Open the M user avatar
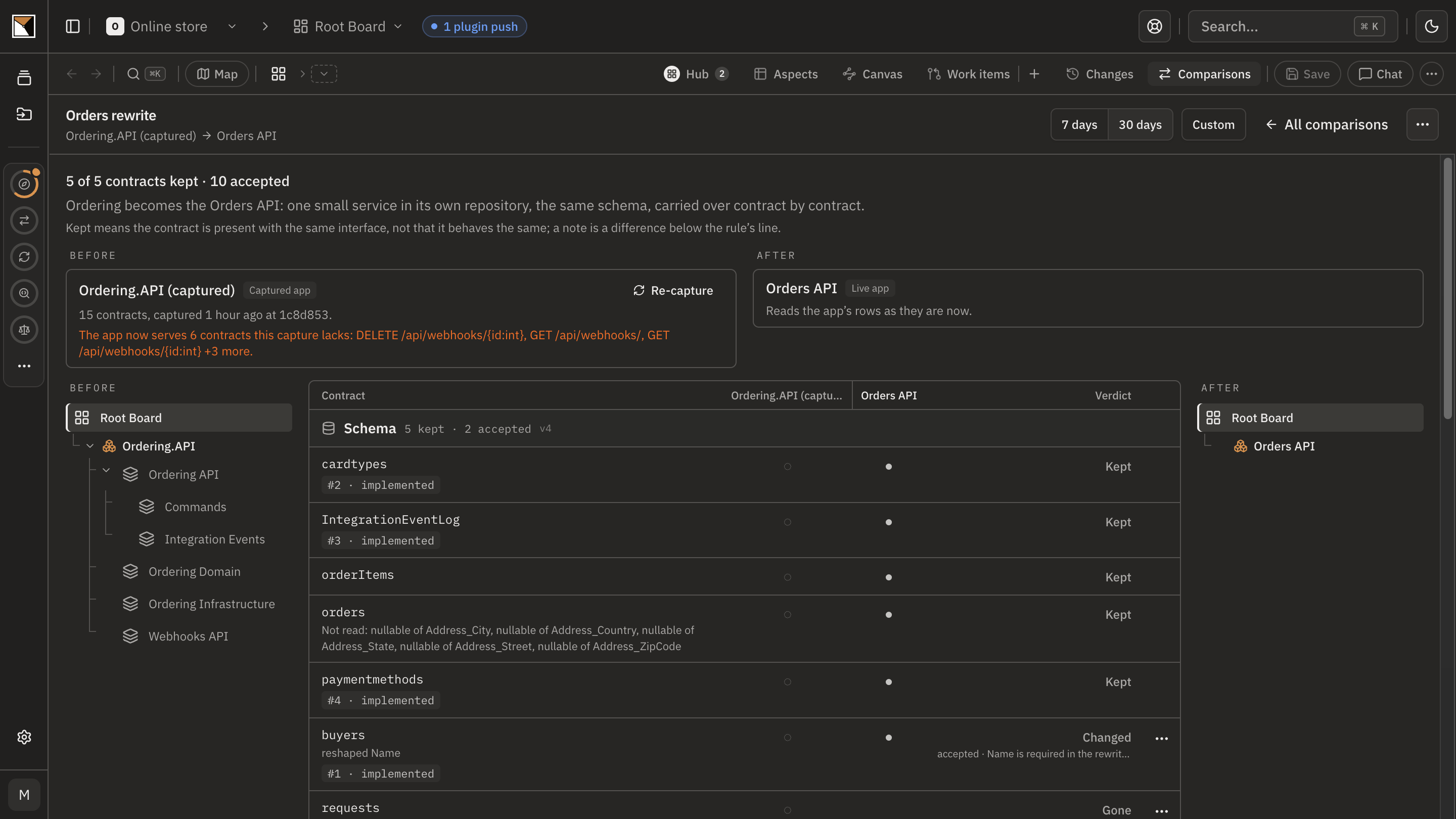Viewport: 1456px width, 819px height. 24,795
